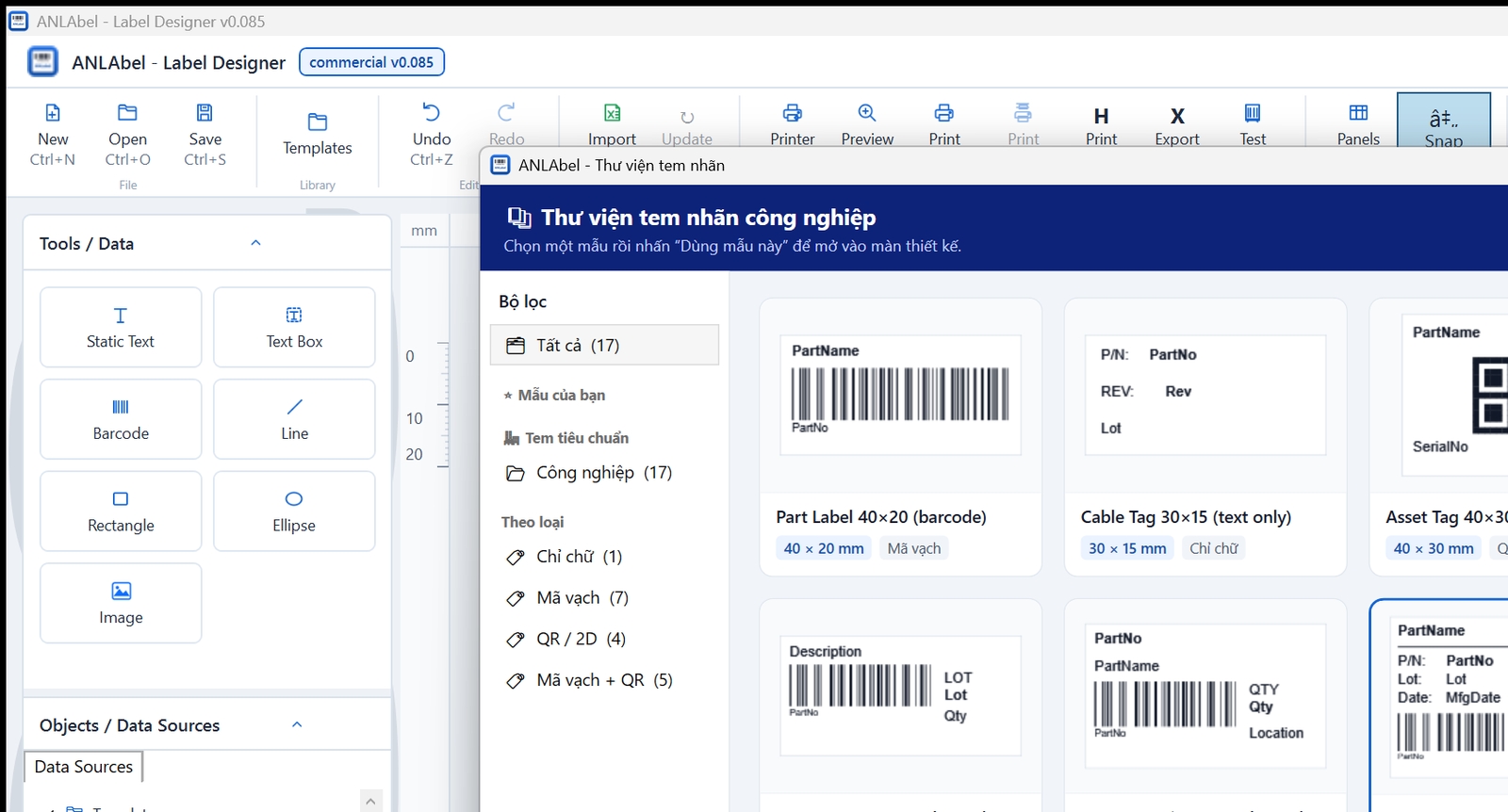This screenshot has width=1508, height=812.
Task: Collapse the Tools / Data panel
Action: [x=255, y=243]
